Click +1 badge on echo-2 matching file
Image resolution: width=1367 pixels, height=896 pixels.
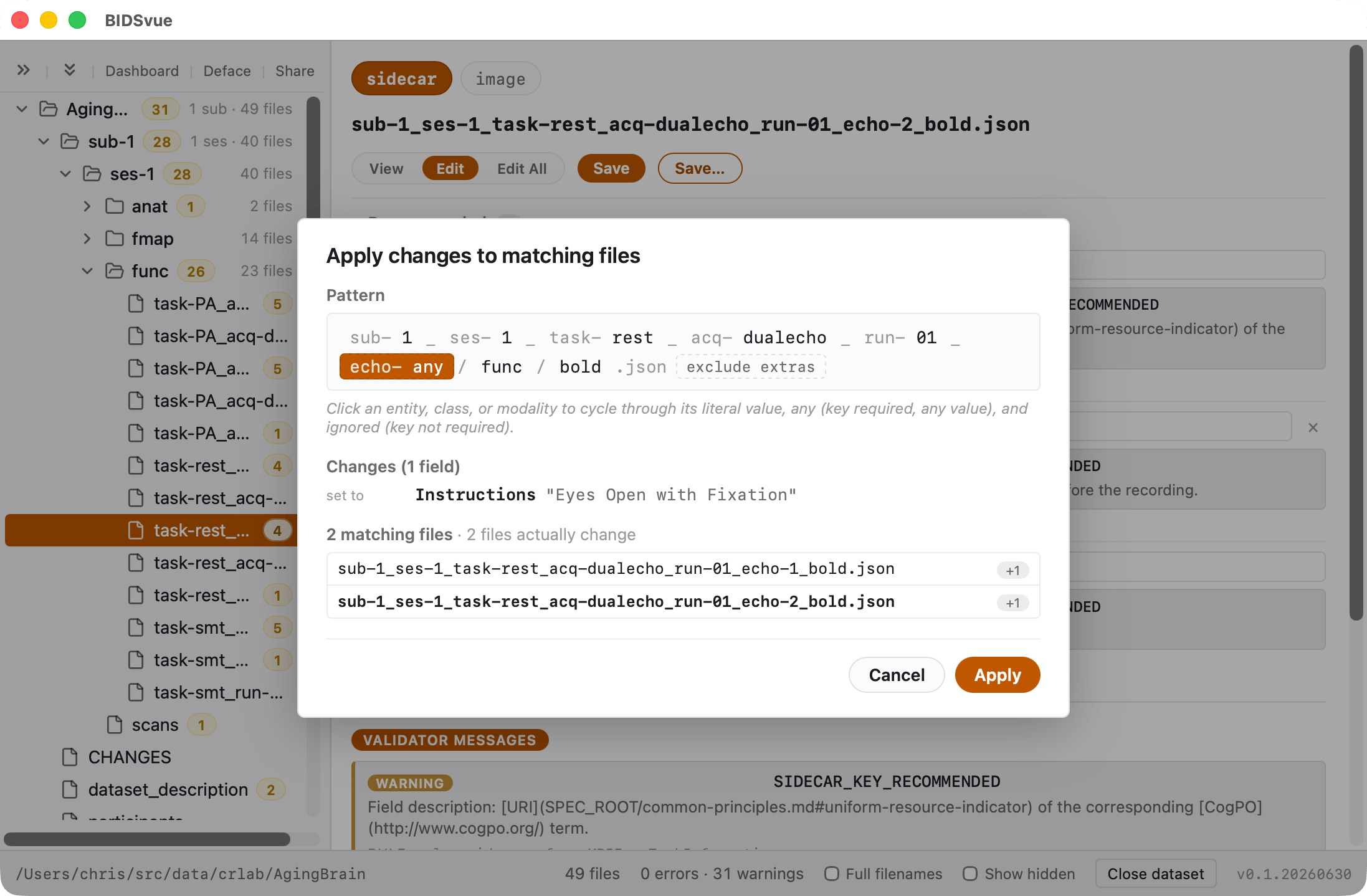pyautogui.click(x=1012, y=603)
